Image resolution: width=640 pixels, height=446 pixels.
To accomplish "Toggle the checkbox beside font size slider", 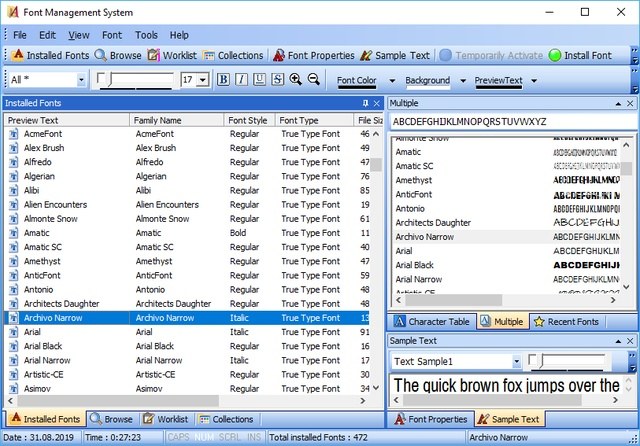I will (x=101, y=78).
